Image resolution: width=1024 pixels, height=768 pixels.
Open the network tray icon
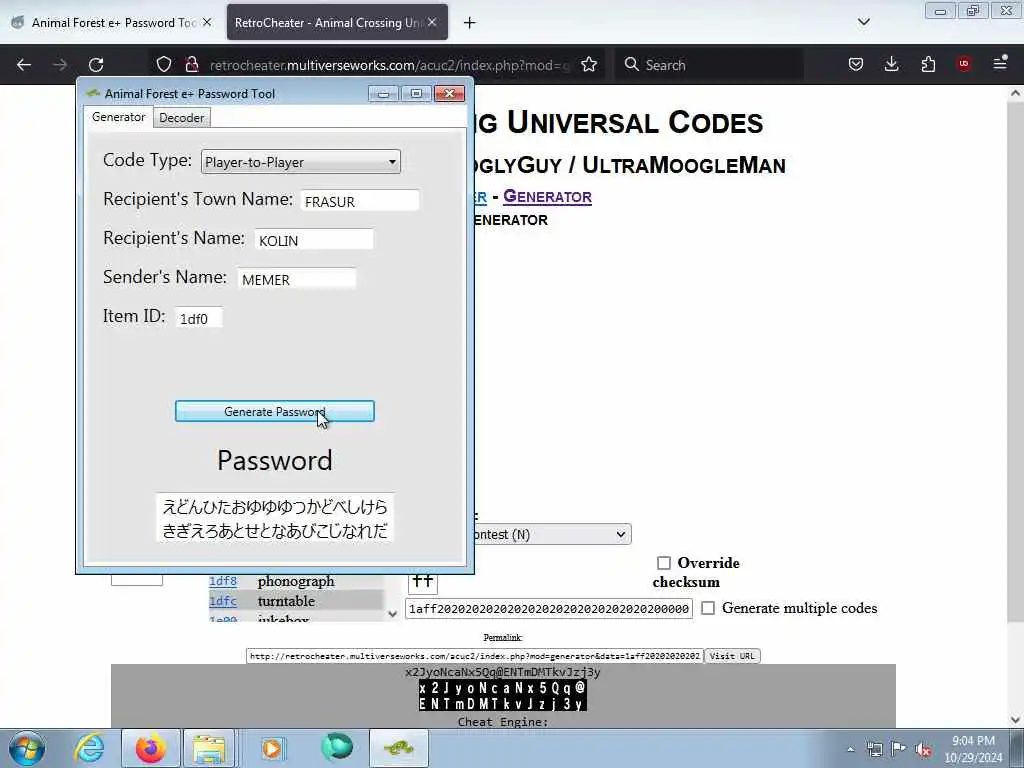coord(874,749)
